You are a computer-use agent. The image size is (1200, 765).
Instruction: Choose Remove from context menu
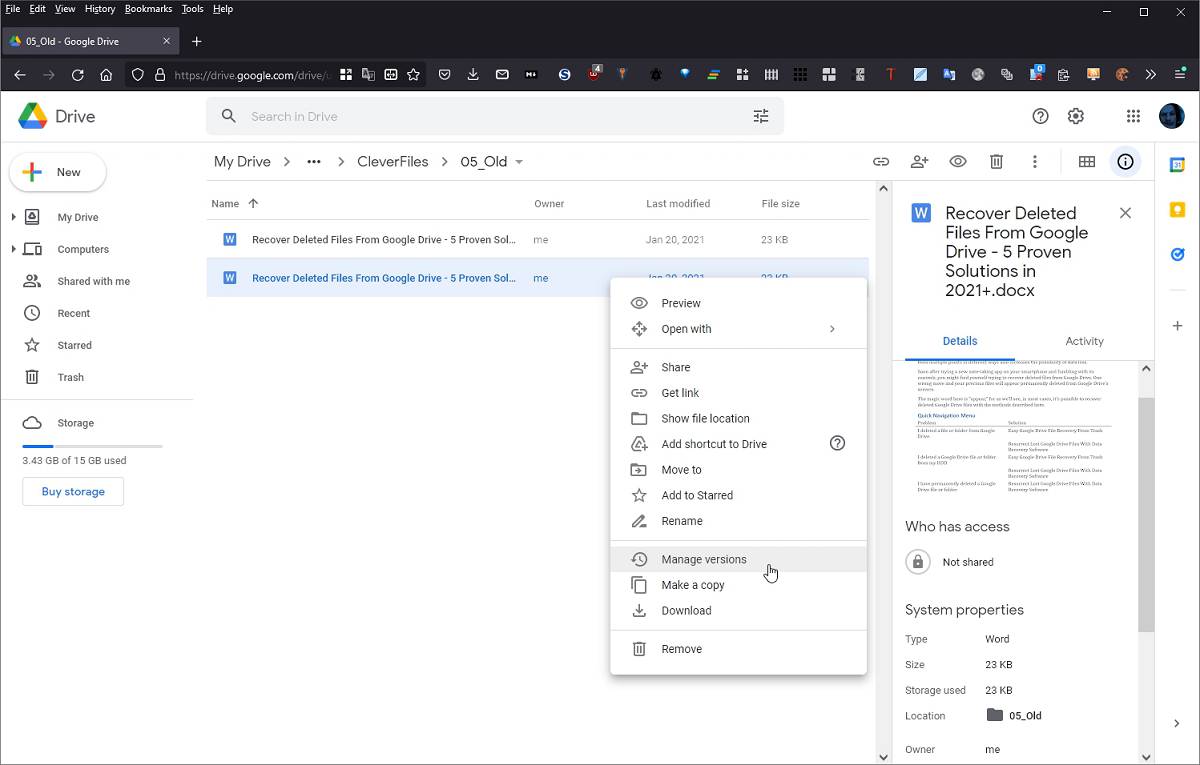(738, 649)
